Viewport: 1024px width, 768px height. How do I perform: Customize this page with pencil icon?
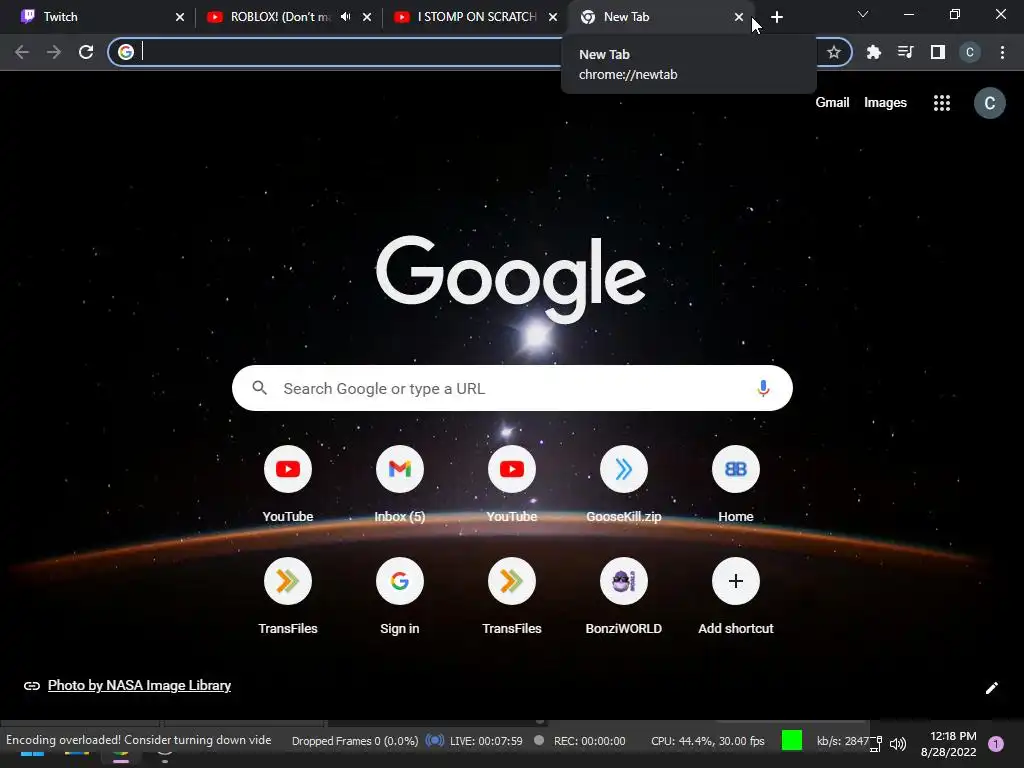point(991,688)
